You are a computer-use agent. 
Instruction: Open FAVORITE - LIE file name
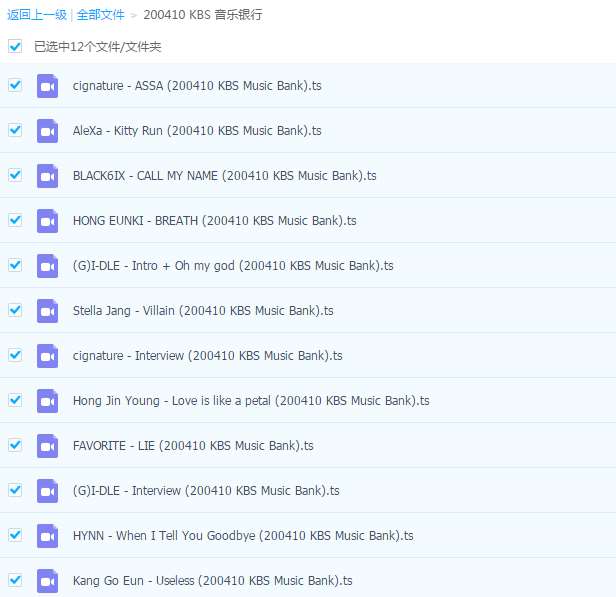coord(193,446)
